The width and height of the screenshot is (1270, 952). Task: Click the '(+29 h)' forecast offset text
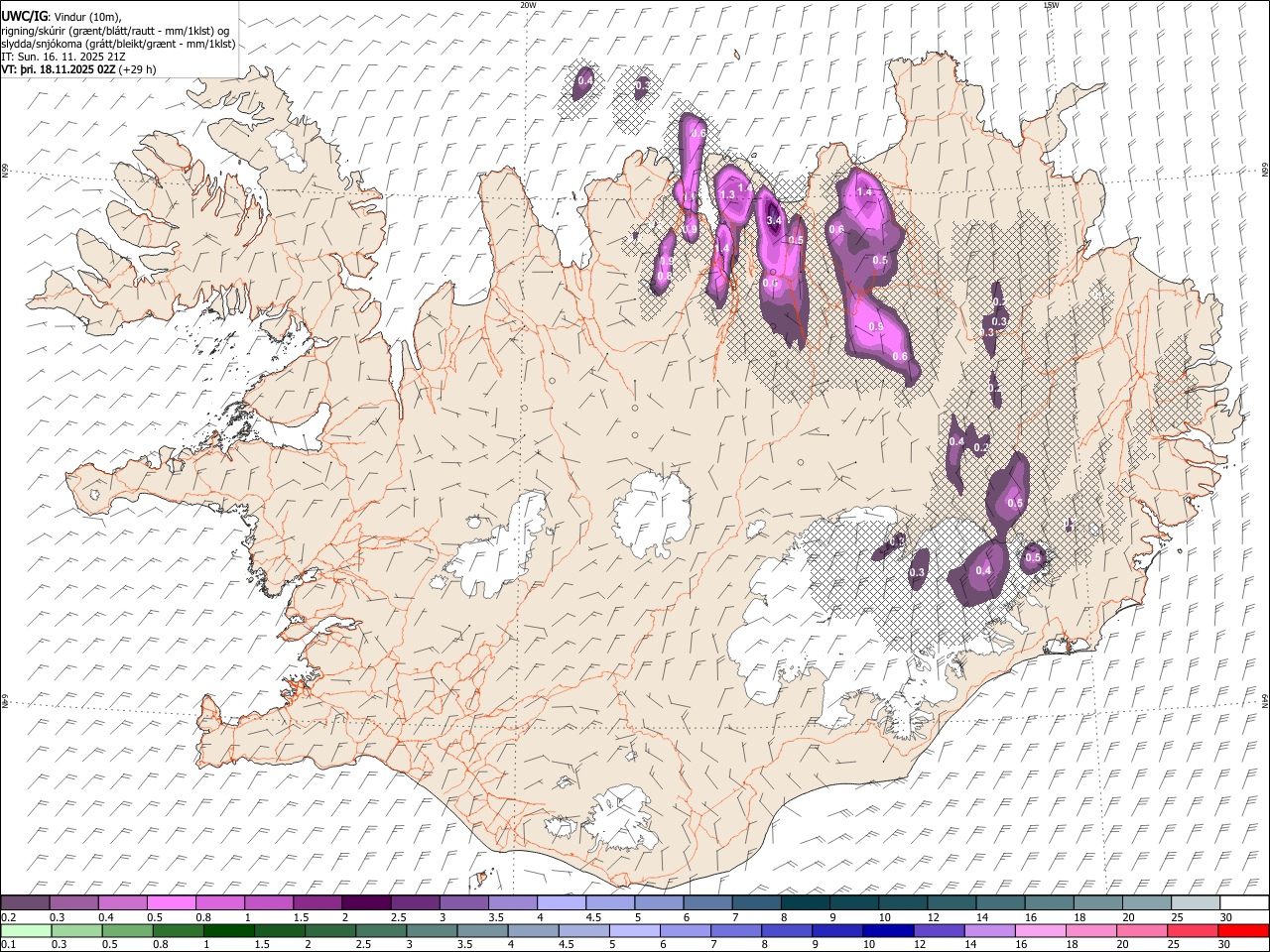coord(137,70)
